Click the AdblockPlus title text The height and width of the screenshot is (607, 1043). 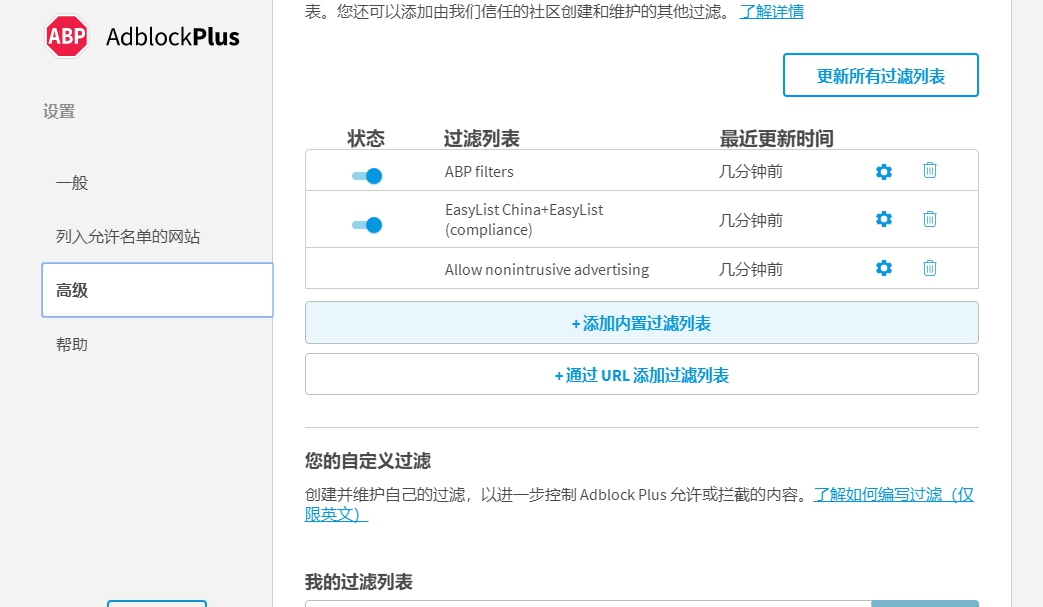(x=173, y=37)
